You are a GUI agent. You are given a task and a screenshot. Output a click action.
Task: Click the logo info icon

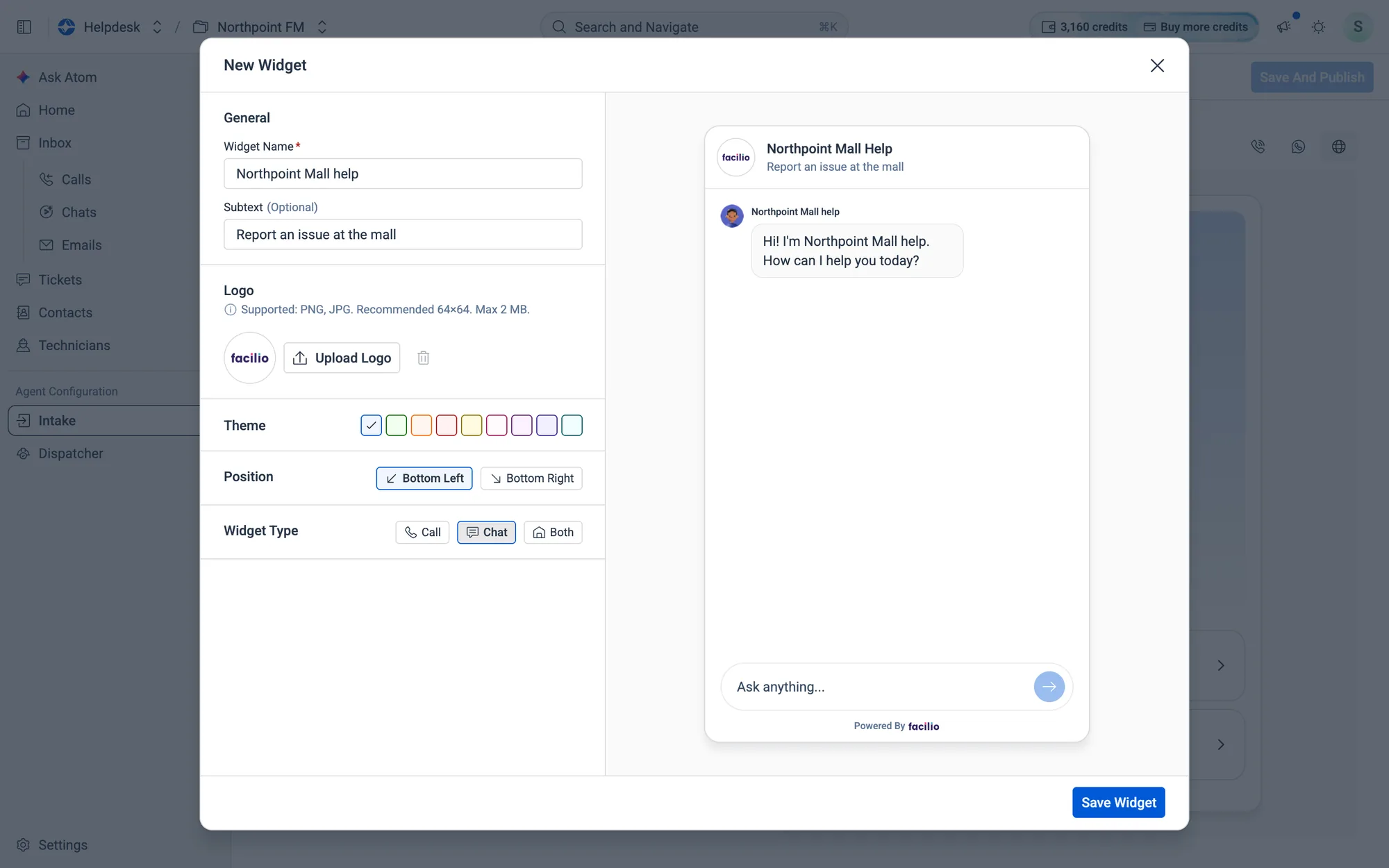230,310
